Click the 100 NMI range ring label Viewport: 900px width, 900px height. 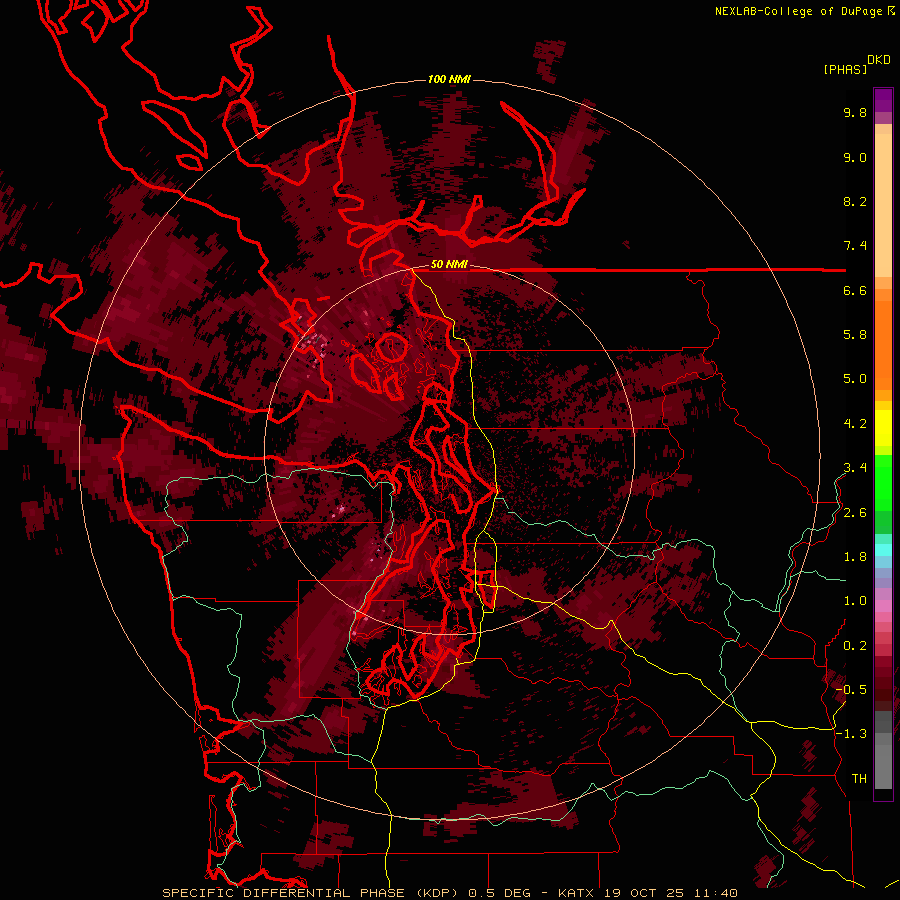(x=449, y=79)
